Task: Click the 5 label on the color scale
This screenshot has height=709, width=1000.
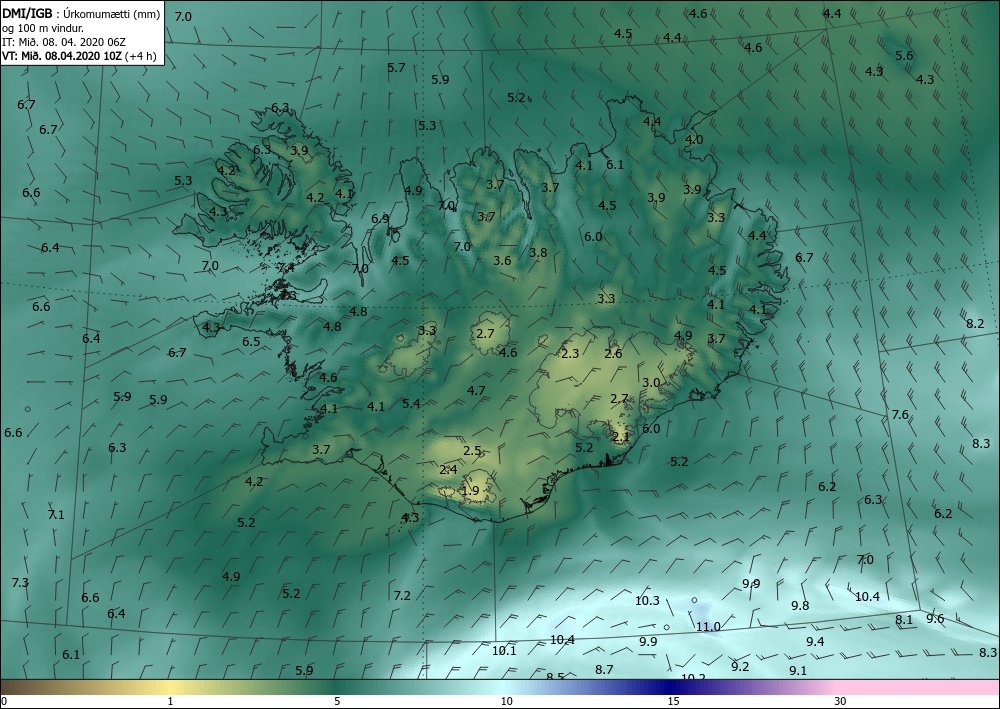Action: click(337, 702)
